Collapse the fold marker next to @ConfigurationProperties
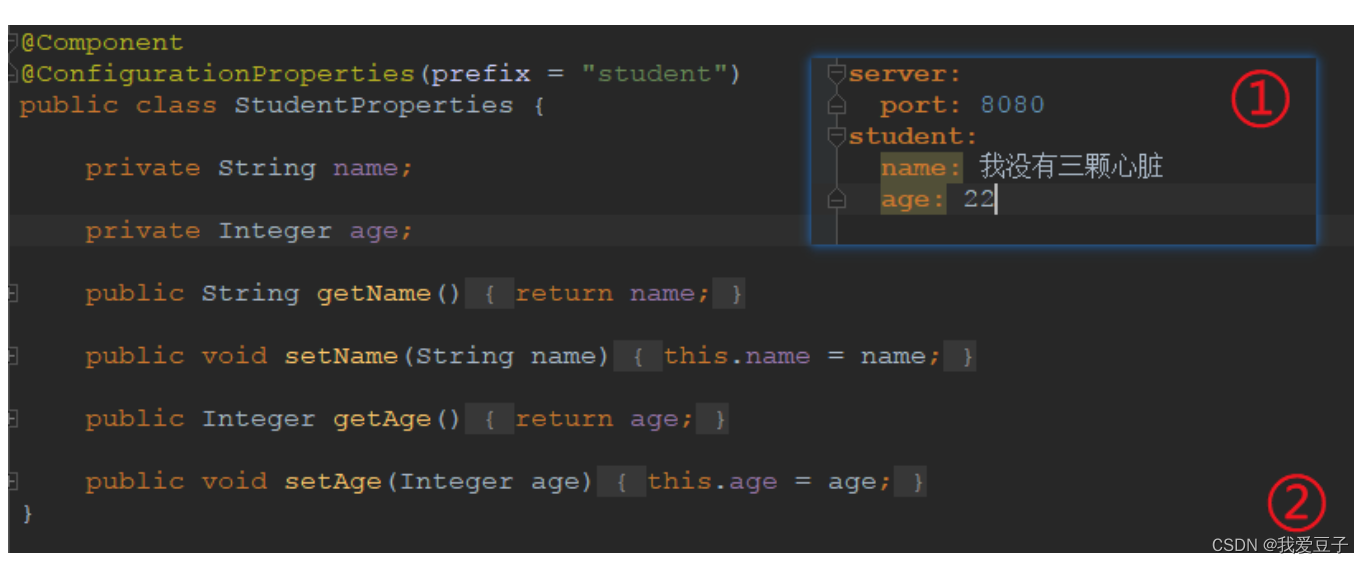 pyautogui.click(x=13, y=74)
